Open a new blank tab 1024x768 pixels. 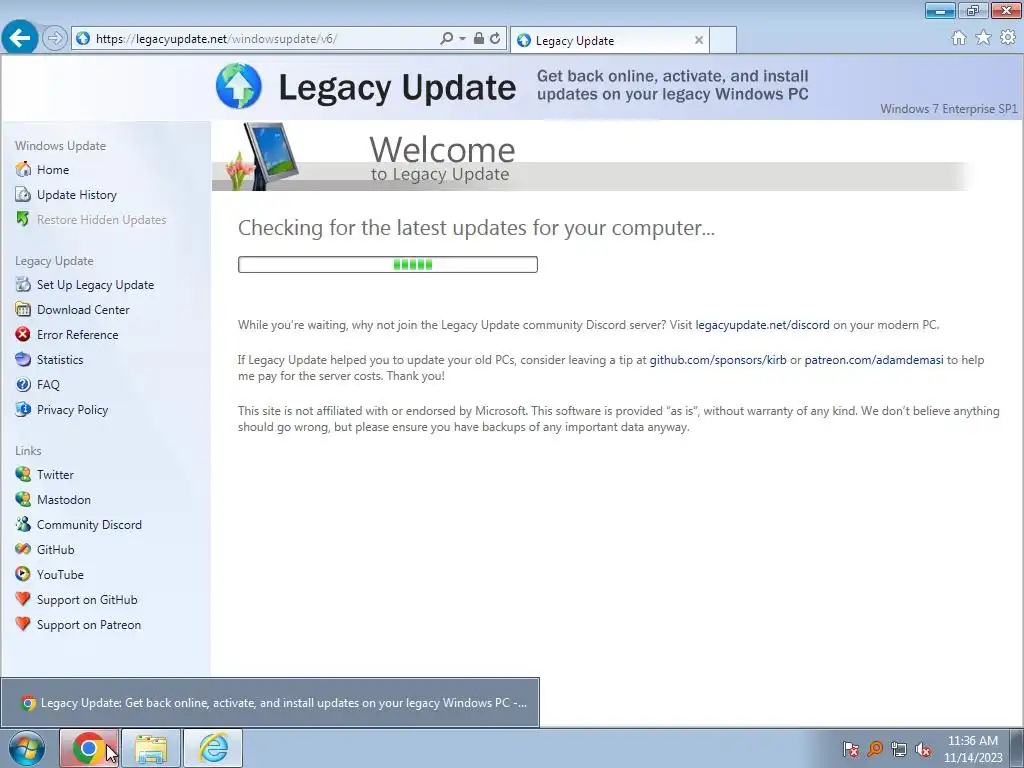[723, 40]
